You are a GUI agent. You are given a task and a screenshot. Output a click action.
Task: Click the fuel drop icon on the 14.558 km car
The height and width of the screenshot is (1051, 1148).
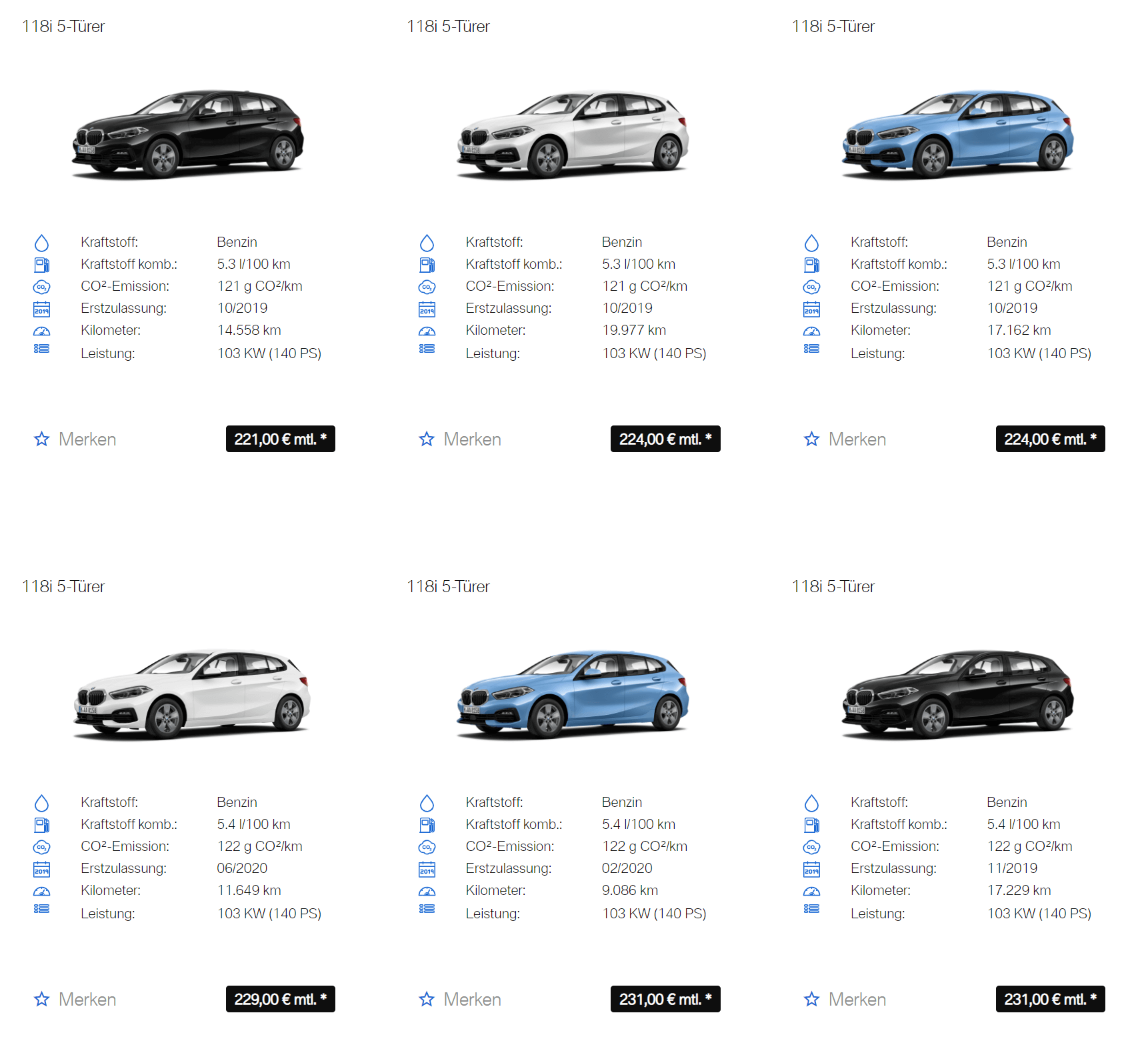[41, 243]
